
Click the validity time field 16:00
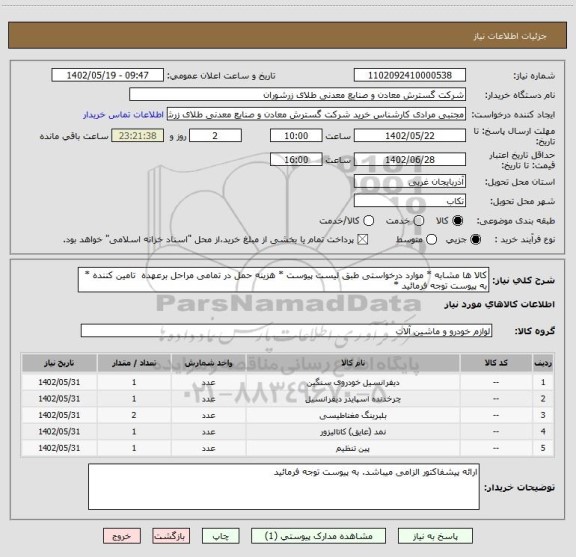296,159
